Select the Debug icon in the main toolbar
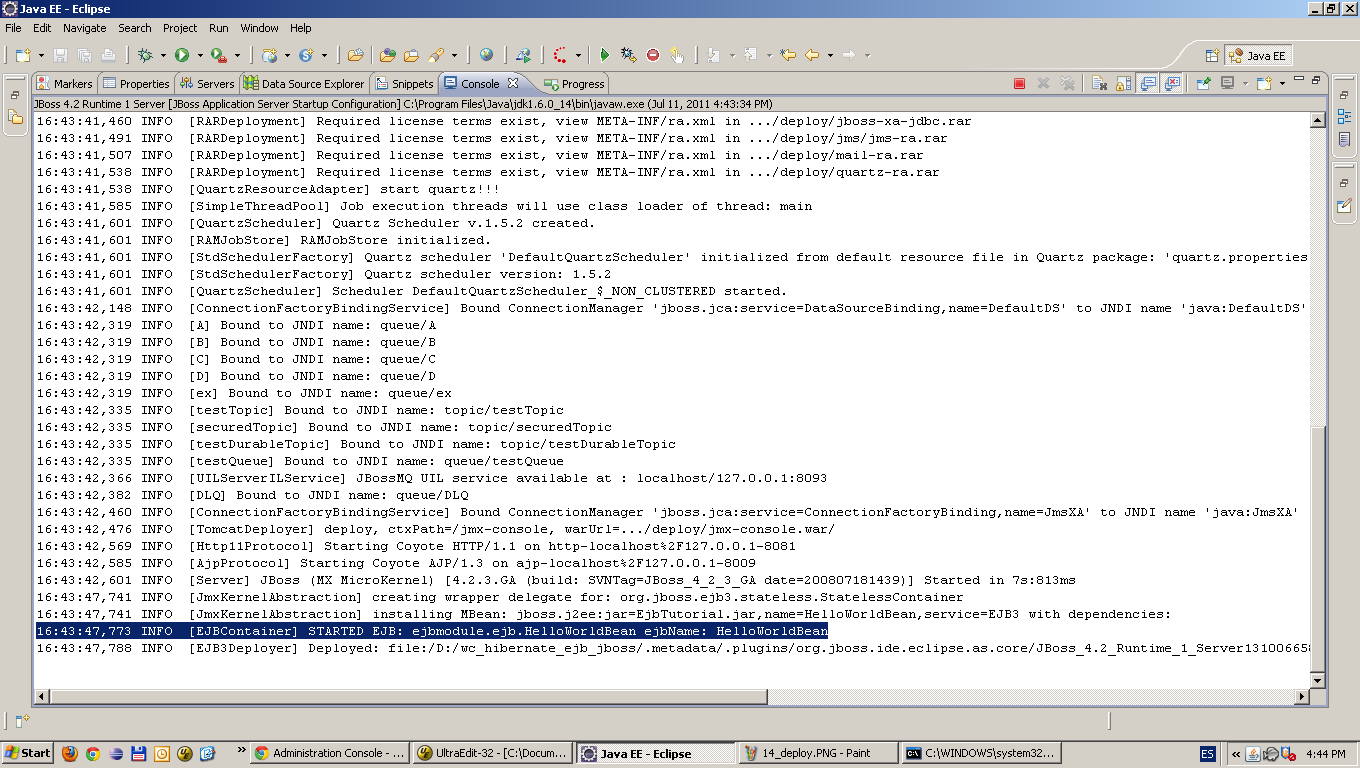1360x768 pixels. tap(146, 54)
